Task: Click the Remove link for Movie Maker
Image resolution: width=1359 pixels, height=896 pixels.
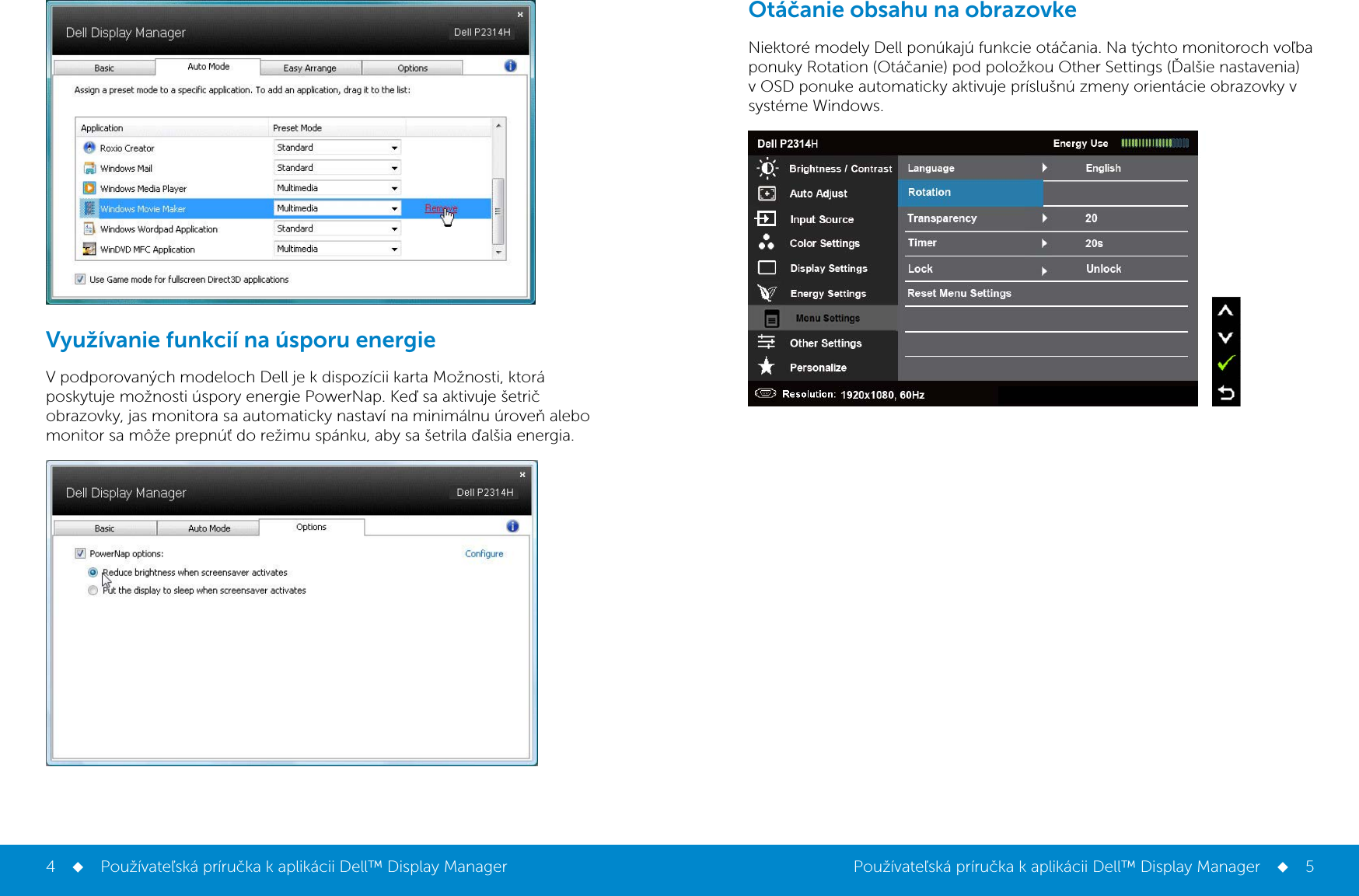Action: click(x=441, y=208)
